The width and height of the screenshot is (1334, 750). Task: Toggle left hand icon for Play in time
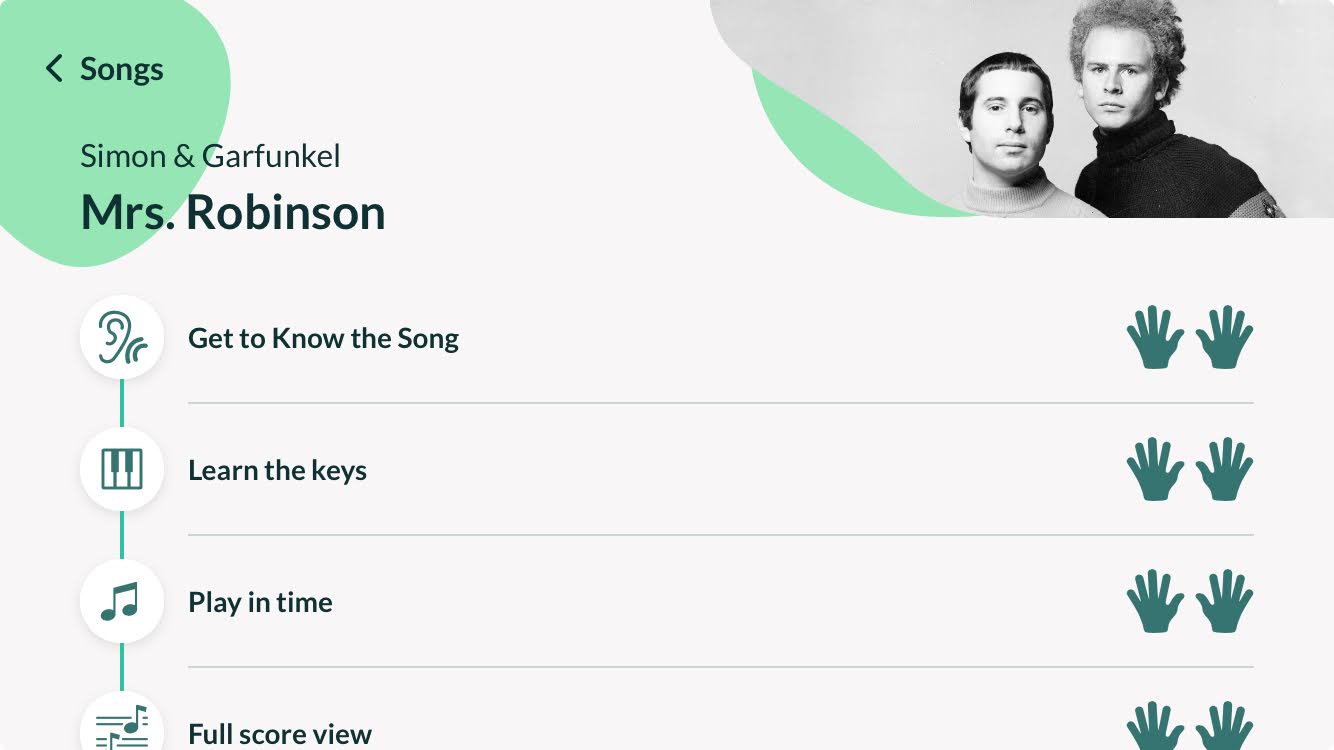point(1155,601)
